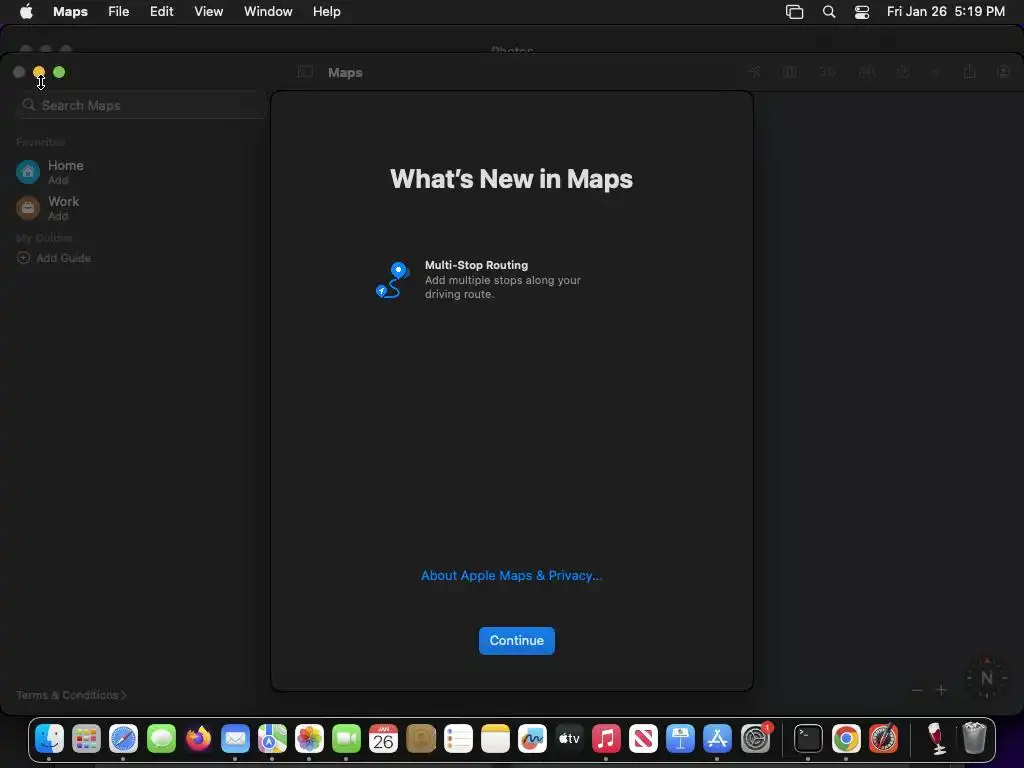Click the Search Maps field
Viewport: 1024px width, 768px height.
pyautogui.click(x=140, y=105)
